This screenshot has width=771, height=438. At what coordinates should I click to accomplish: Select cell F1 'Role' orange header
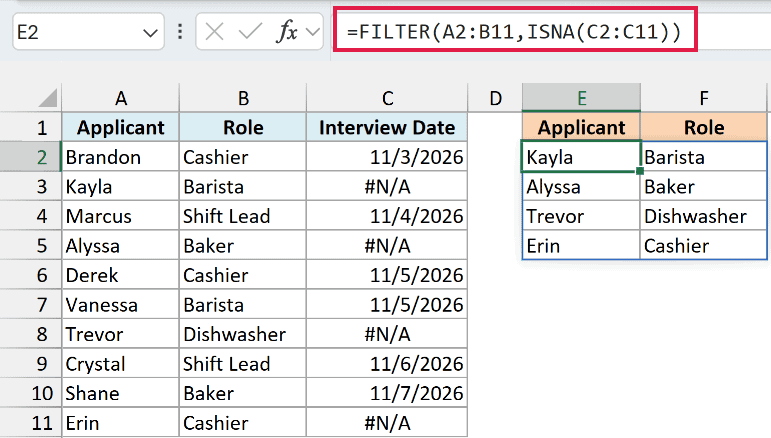(704, 128)
